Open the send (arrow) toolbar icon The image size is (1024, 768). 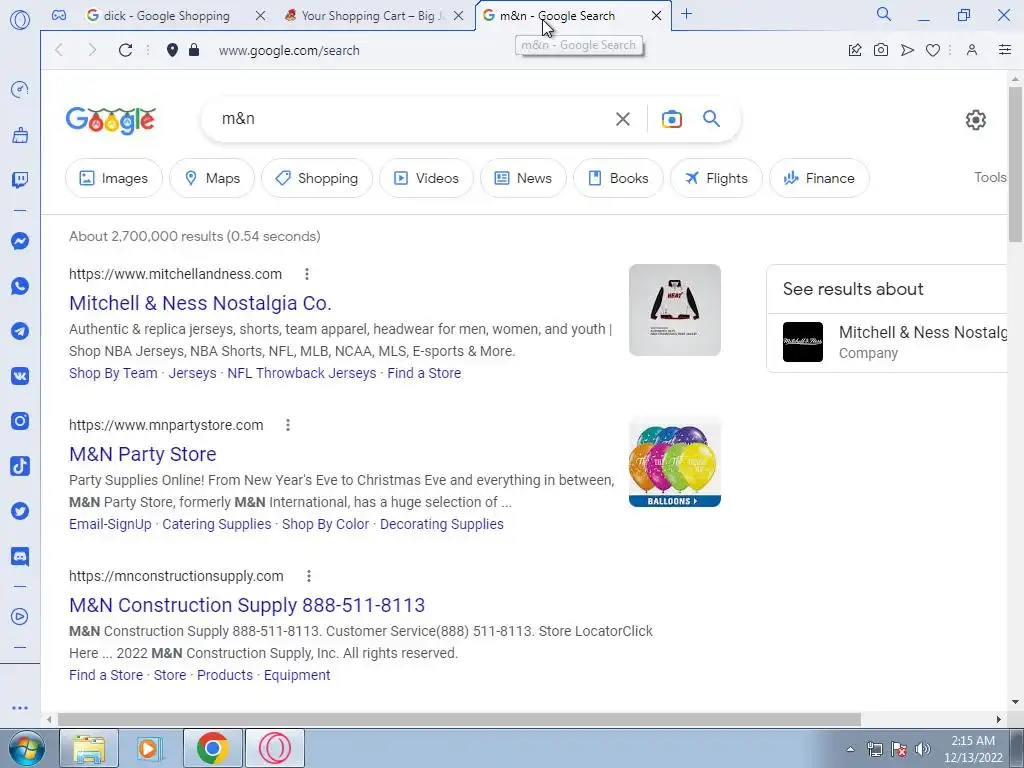coord(907,50)
